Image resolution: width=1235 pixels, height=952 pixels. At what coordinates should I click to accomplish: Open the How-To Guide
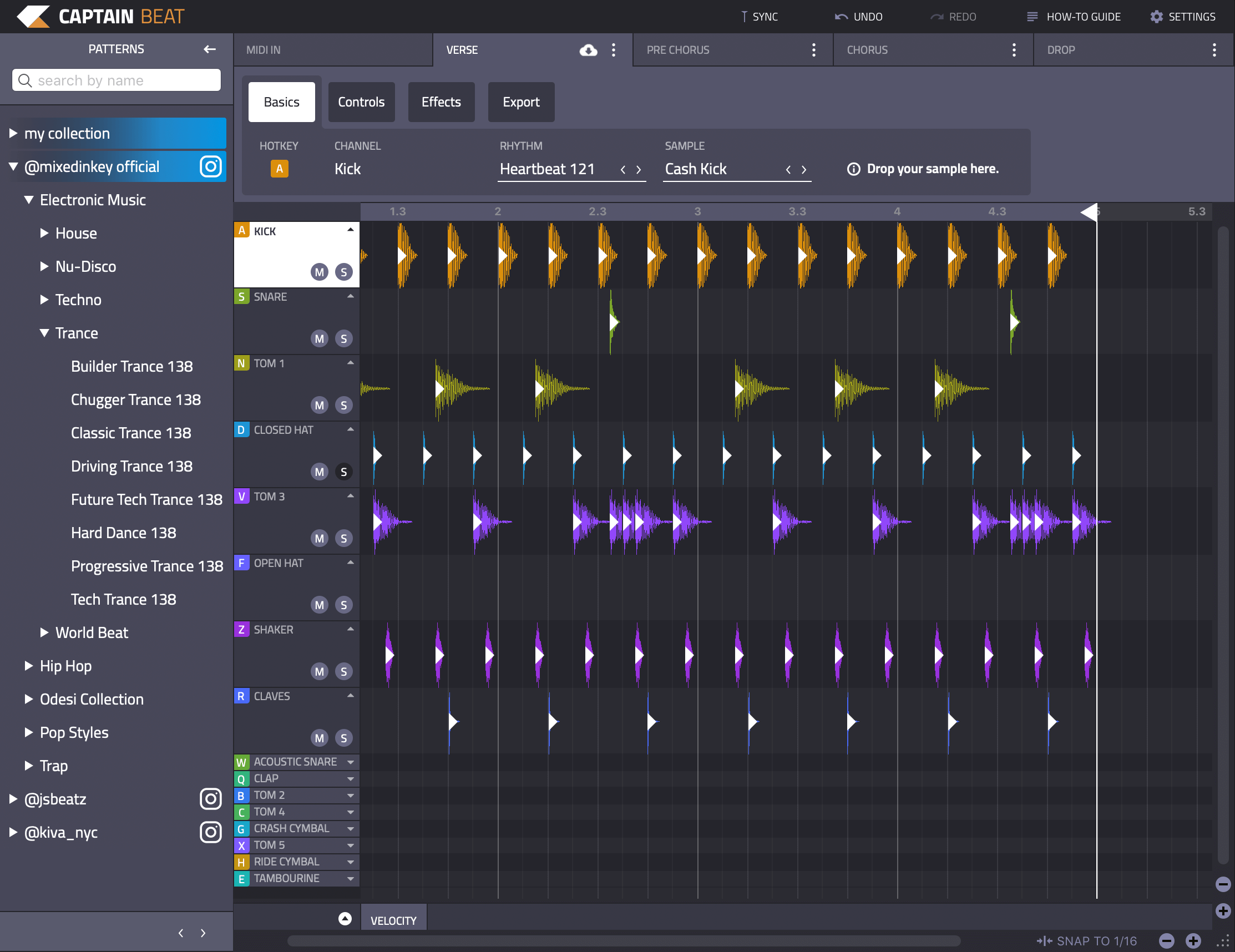pyautogui.click(x=1074, y=17)
